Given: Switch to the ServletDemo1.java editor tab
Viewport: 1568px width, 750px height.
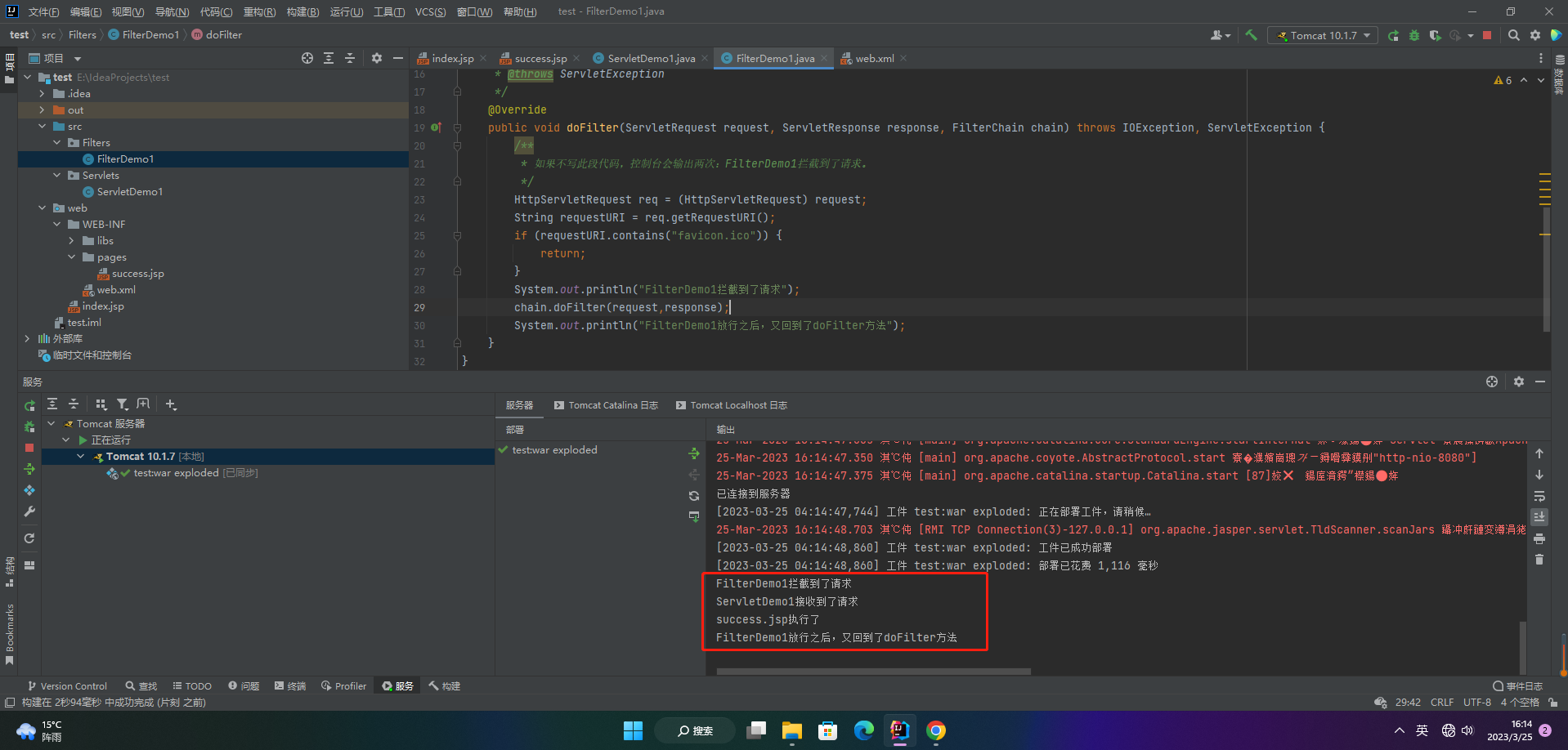Looking at the screenshot, I should click(x=651, y=58).
